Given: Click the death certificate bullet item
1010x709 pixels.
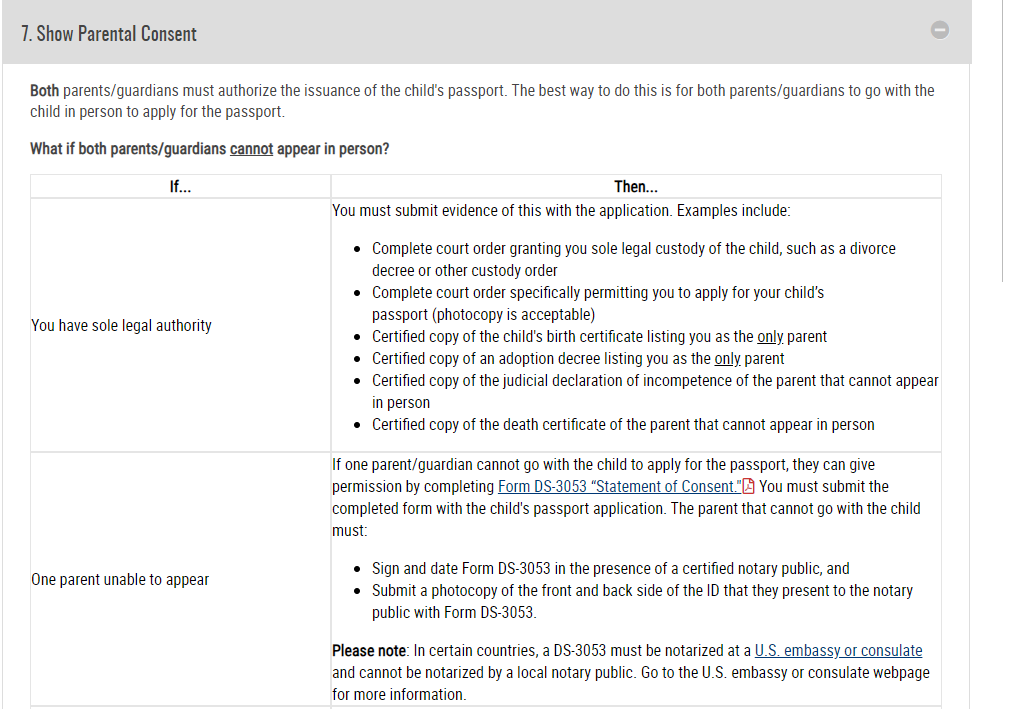Looking at the screenshot, I should coord(623,424).
